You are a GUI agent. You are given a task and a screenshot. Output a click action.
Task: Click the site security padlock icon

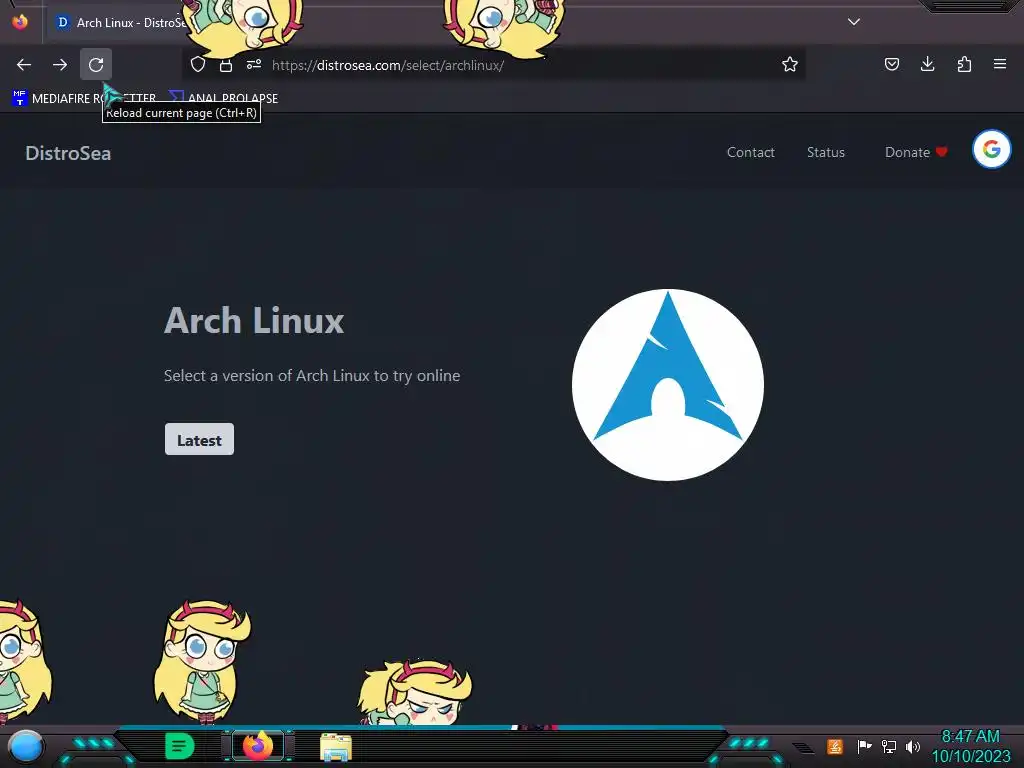coord(226,65)
